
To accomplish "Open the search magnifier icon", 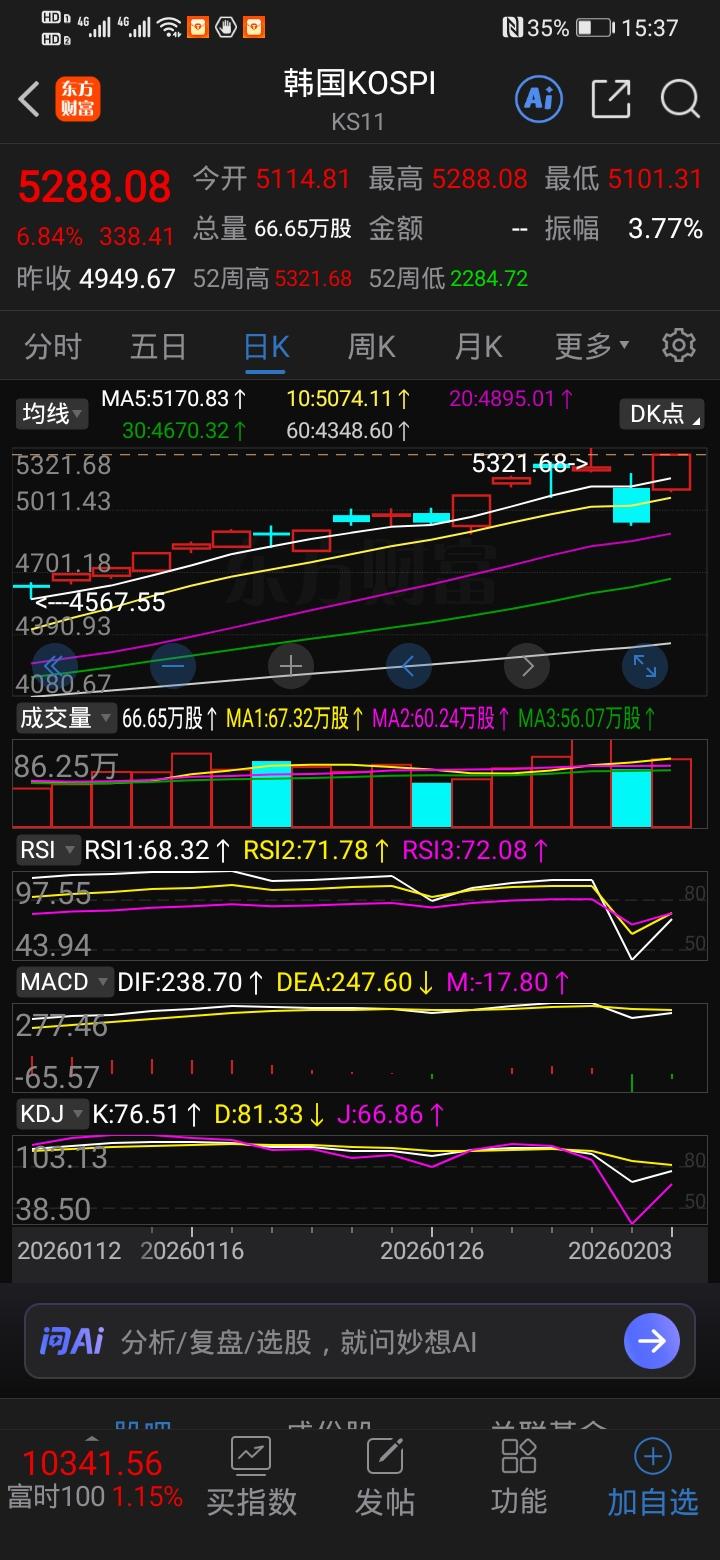I will (680, 98).
